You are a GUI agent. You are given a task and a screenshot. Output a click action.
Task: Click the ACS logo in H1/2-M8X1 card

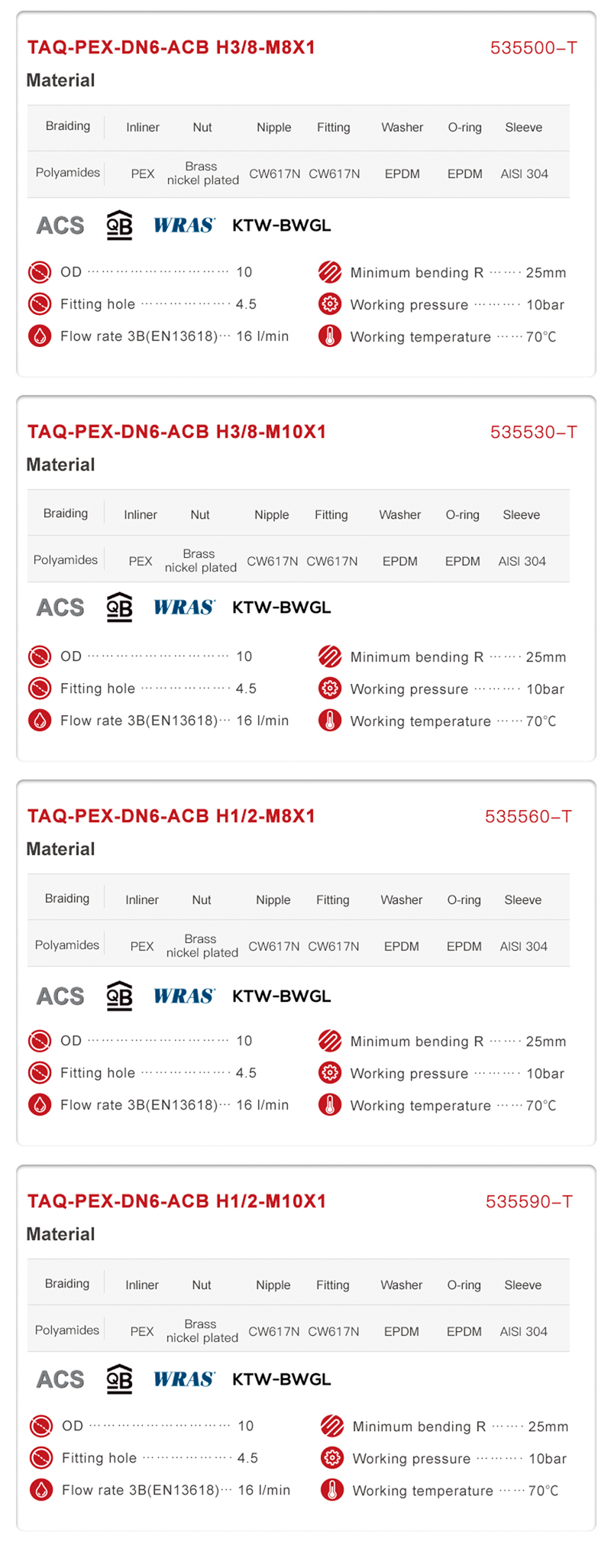60,996
